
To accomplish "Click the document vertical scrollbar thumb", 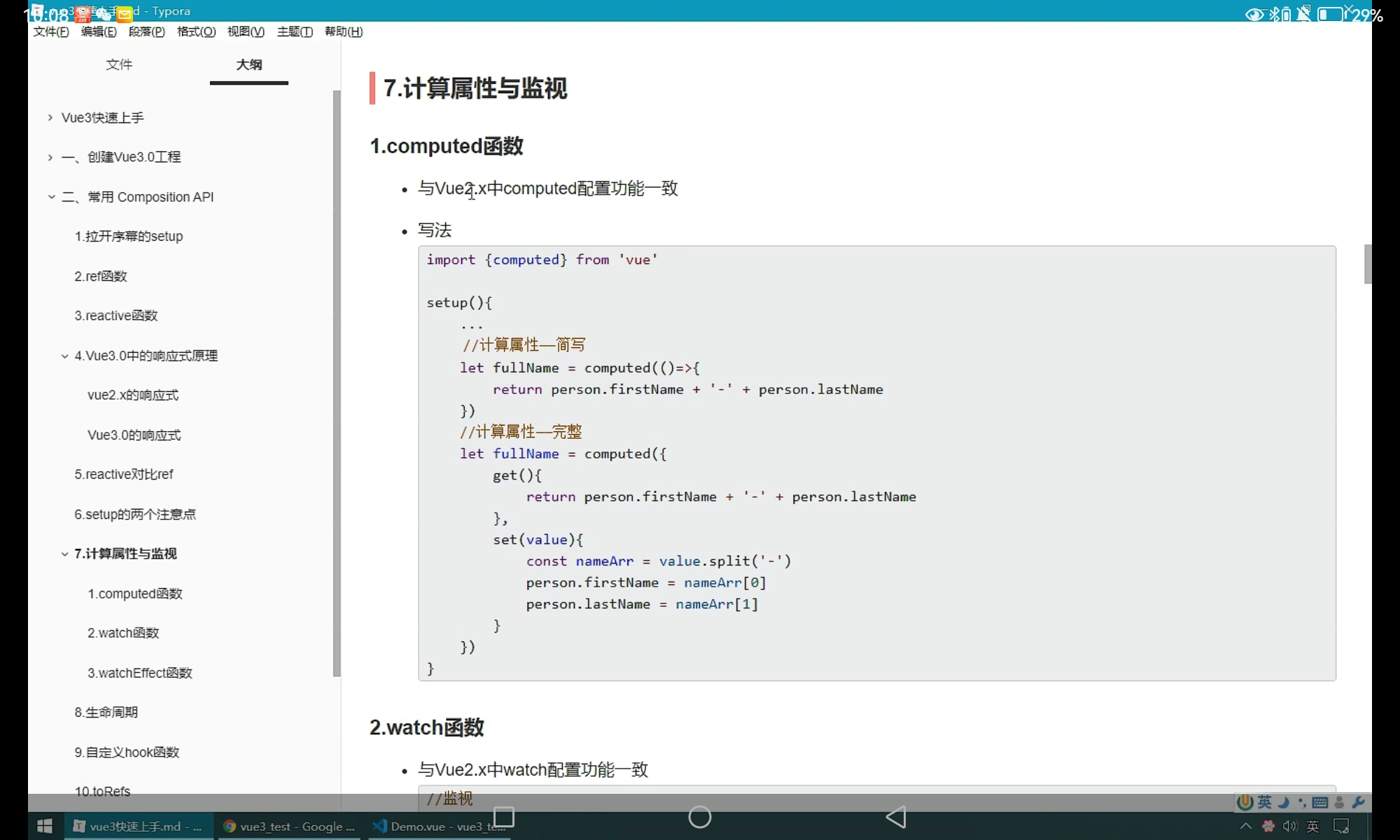I will (x=1367, y=264).
